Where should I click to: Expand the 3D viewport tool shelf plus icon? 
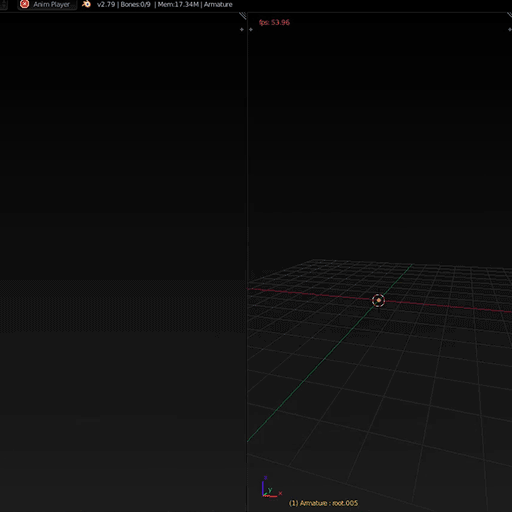[251, 30]
